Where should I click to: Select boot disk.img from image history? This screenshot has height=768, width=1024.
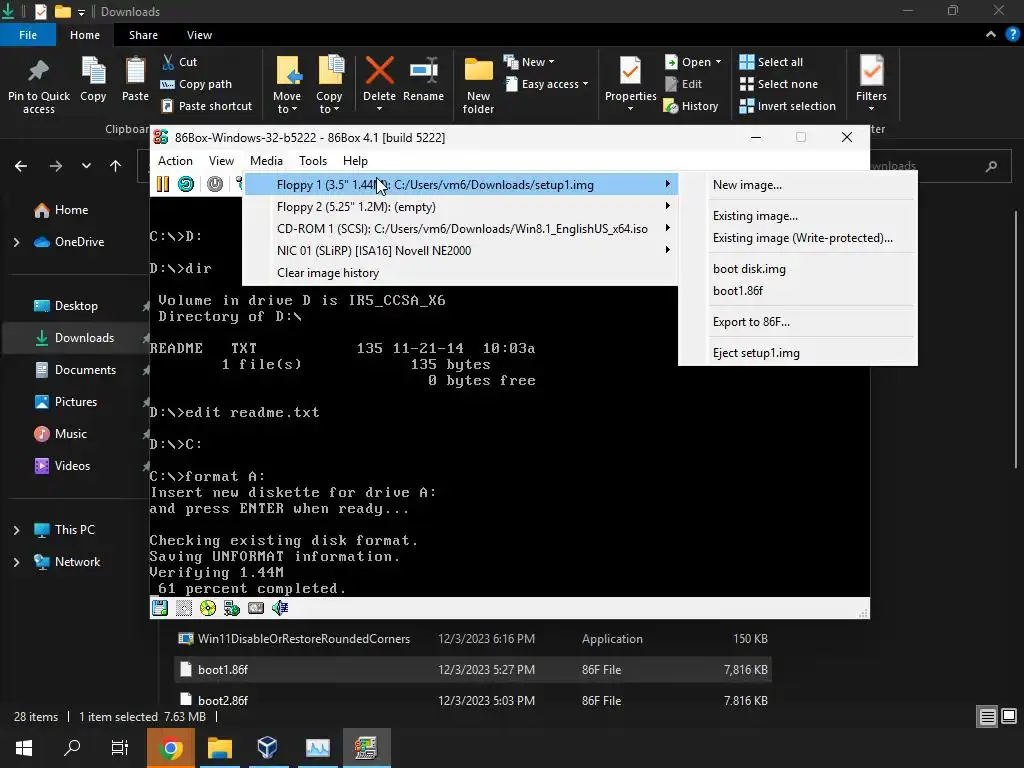pos(798,269)
